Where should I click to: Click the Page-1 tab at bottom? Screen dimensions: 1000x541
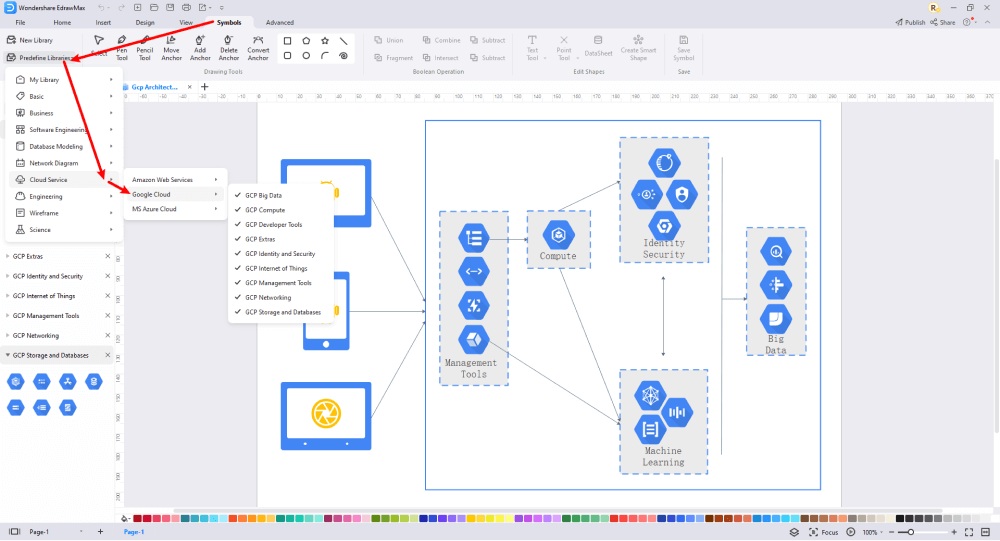134,532
